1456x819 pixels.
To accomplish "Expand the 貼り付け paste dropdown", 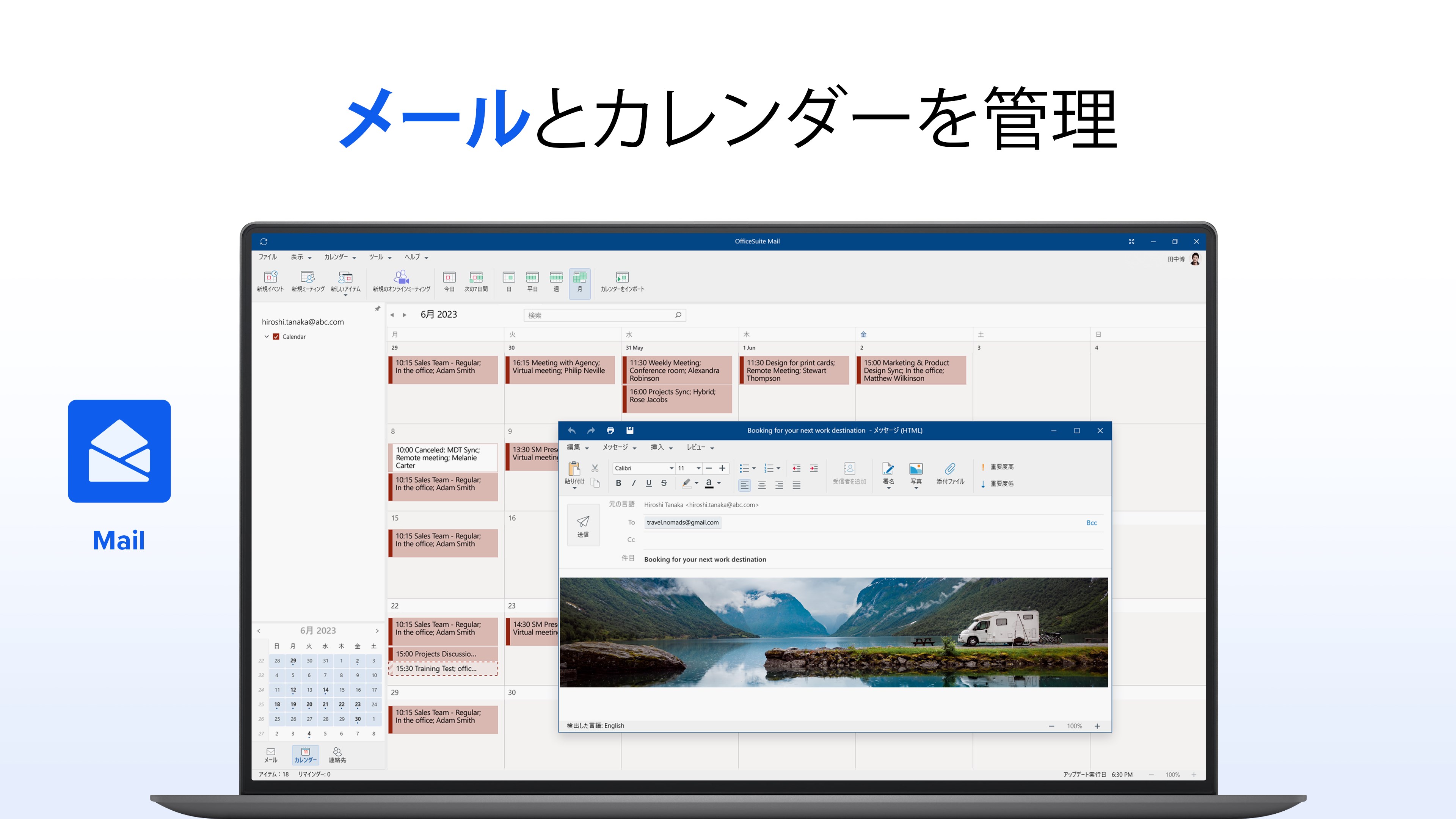I will [575, 488].
